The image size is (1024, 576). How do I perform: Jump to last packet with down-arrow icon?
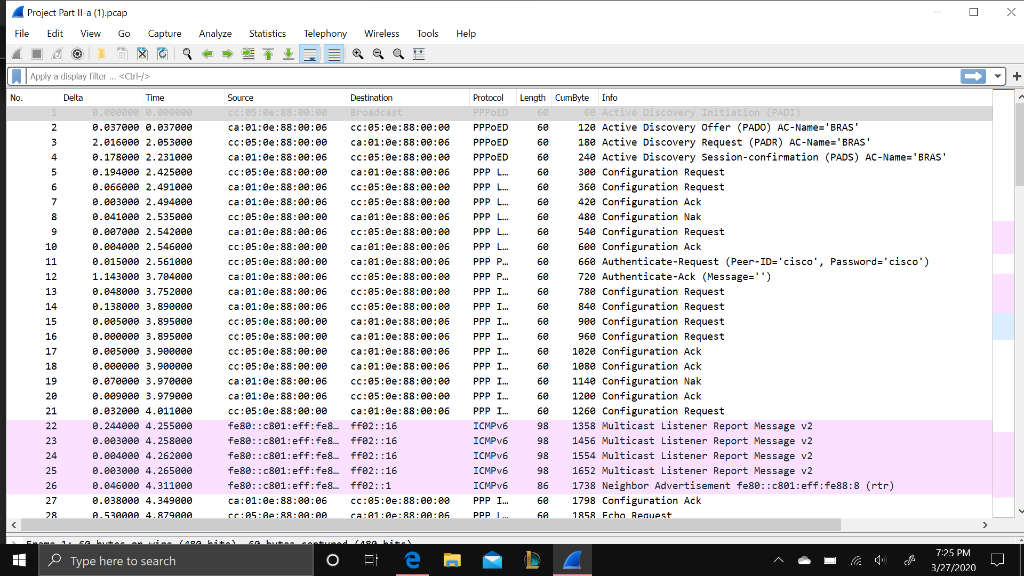(x=289, y=54)
